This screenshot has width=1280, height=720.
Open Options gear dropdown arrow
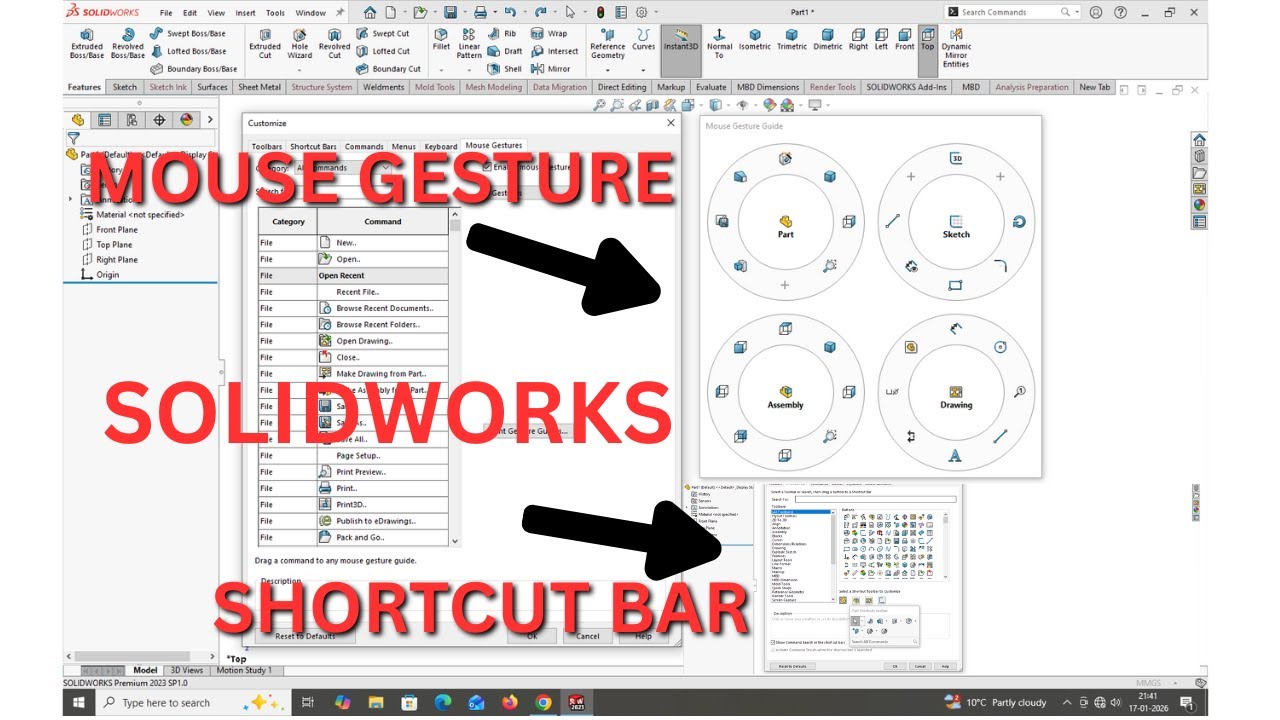pos(655,12)
